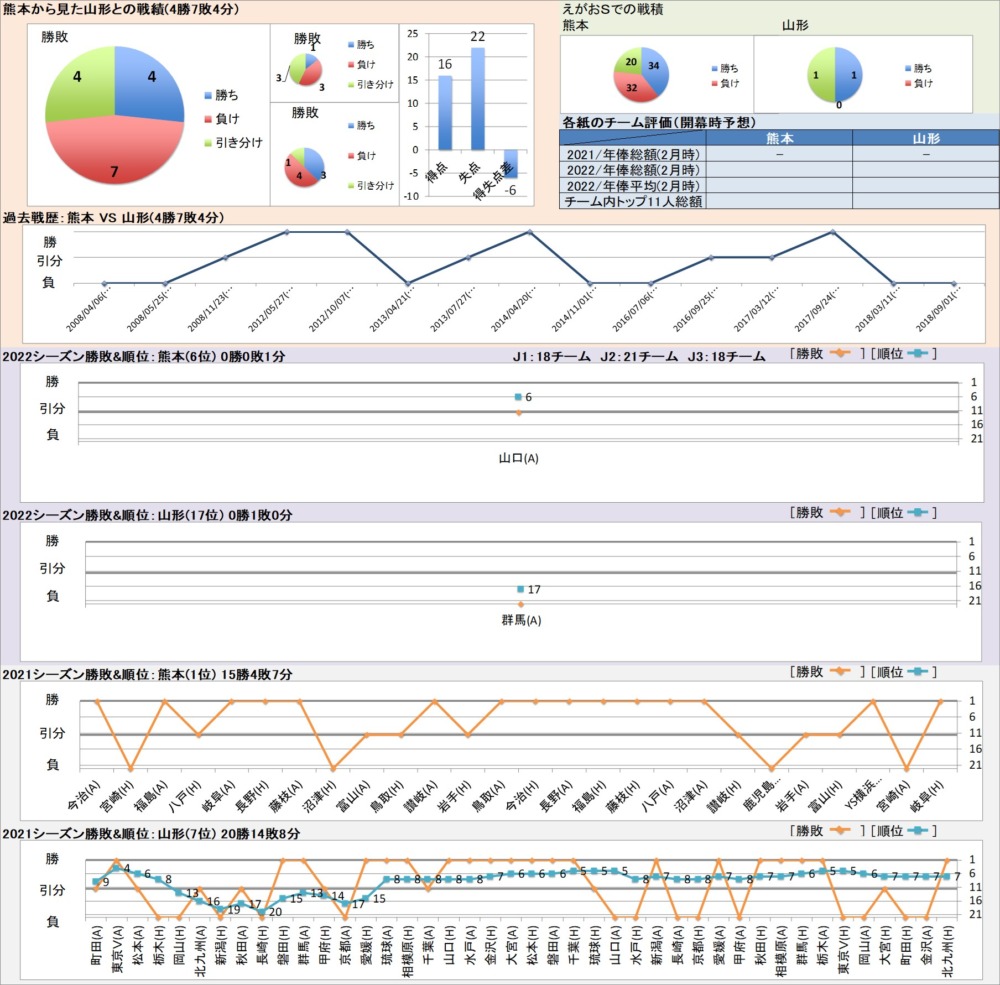Click the 失点 bar labeled 22
This screenshot has width=1000, height=985.
(478, 98)
